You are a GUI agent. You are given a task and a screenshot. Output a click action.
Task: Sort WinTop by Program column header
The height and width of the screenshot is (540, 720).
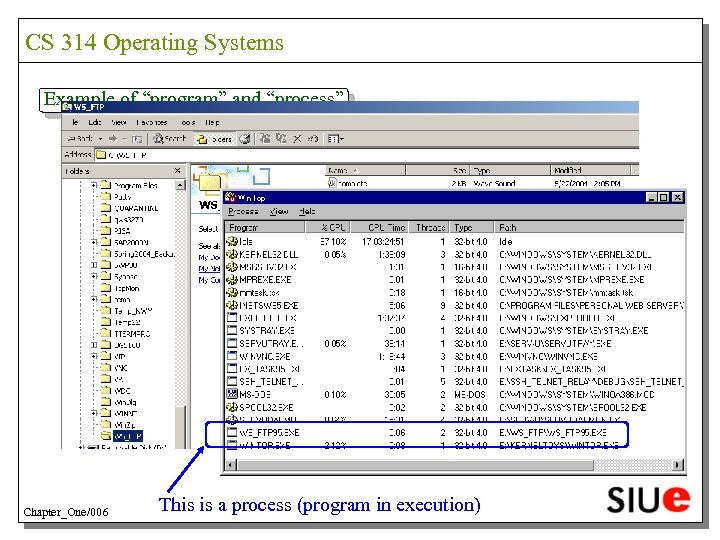pos(265,227)
